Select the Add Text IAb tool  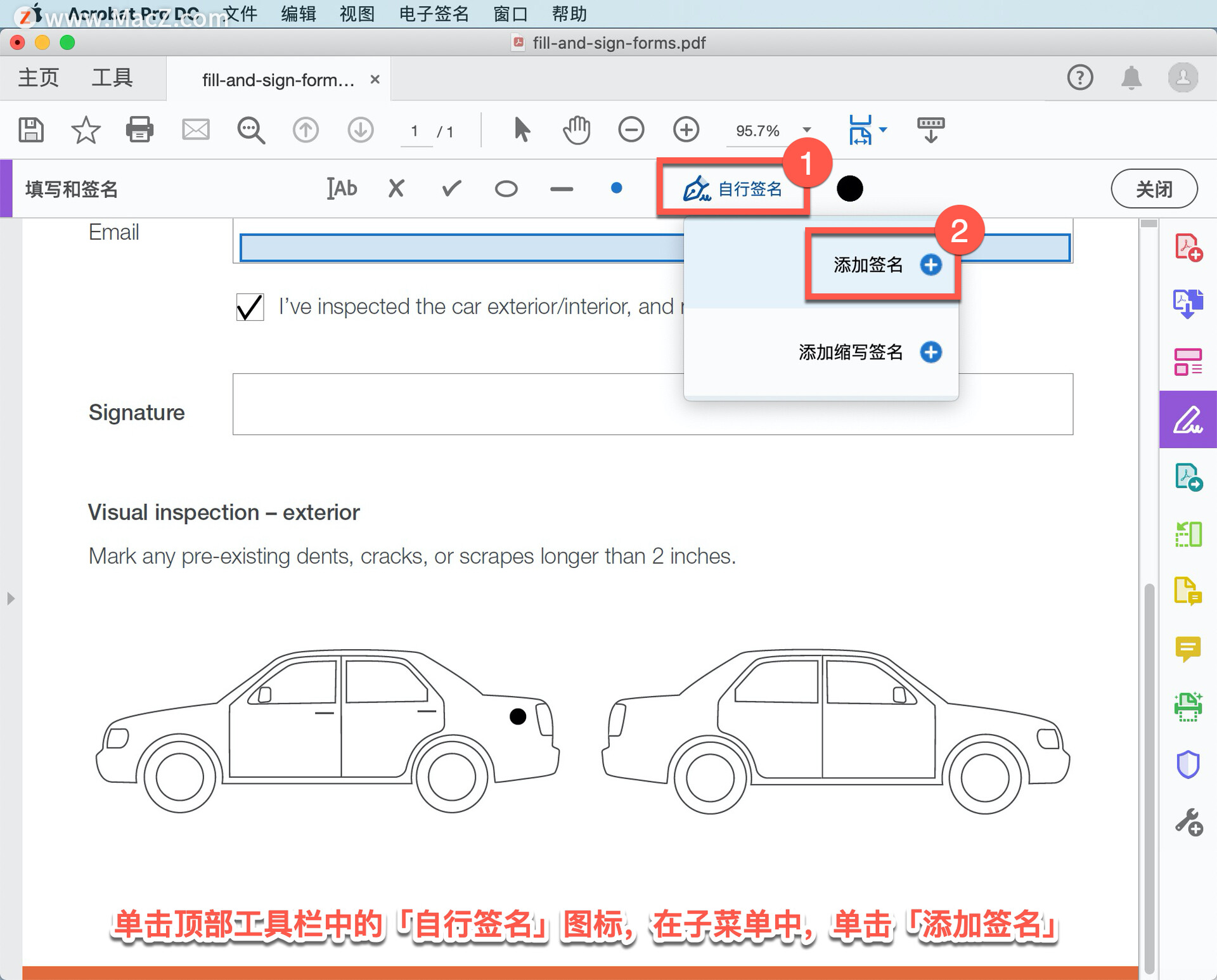click(342, 188)
